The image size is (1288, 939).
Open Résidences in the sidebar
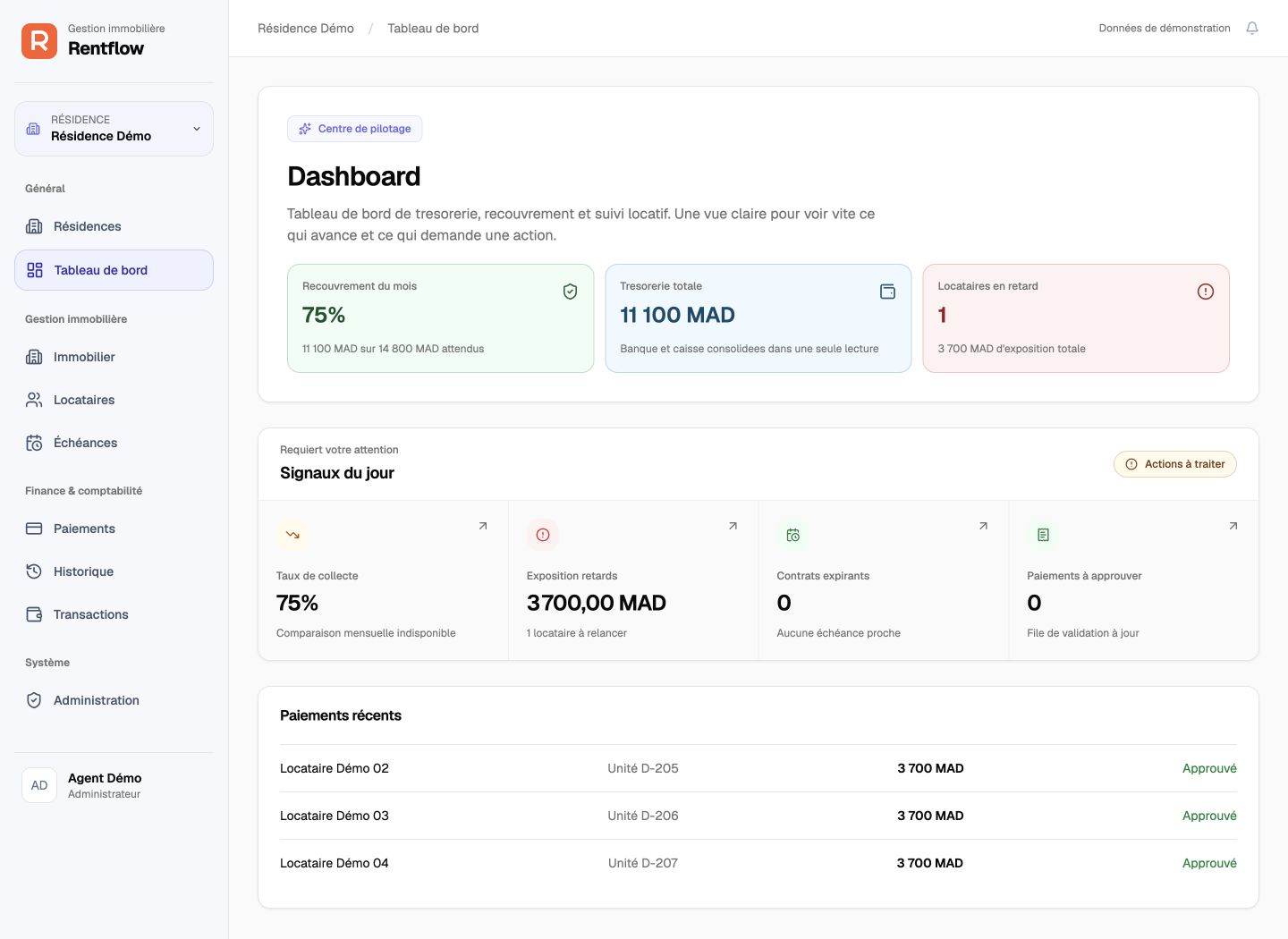[114, 226]
